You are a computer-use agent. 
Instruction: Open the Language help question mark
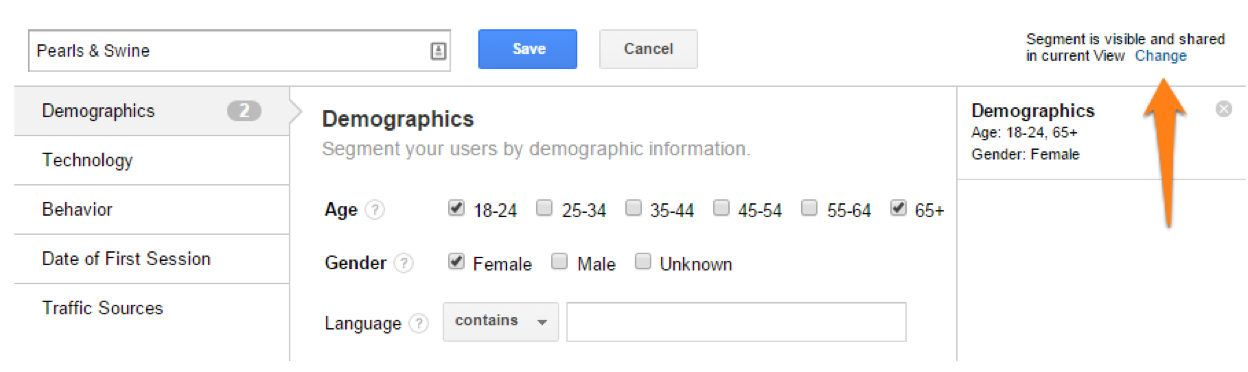tap(419, 323)
